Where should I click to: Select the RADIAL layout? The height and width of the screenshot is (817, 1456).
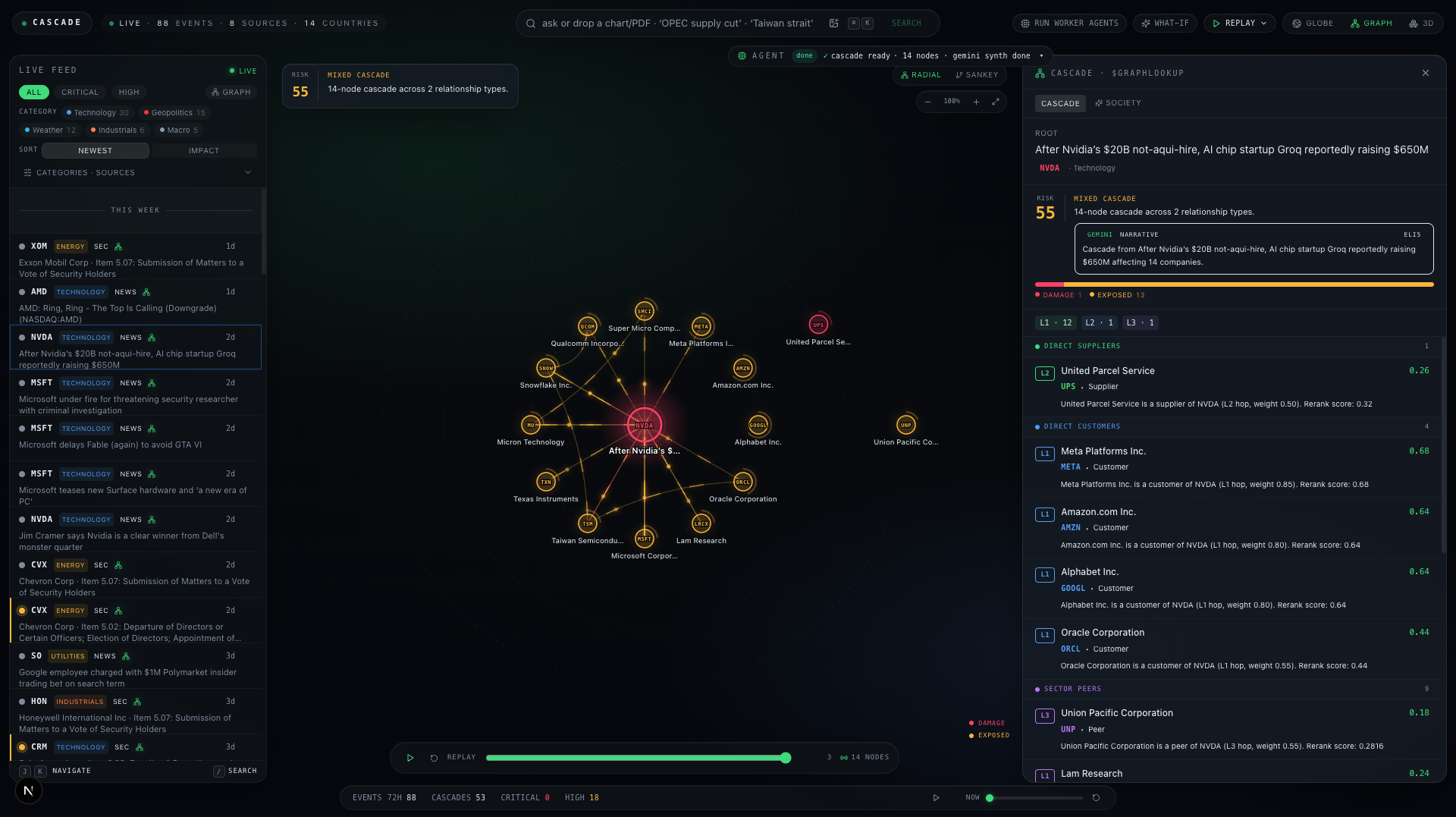[921, 75]
